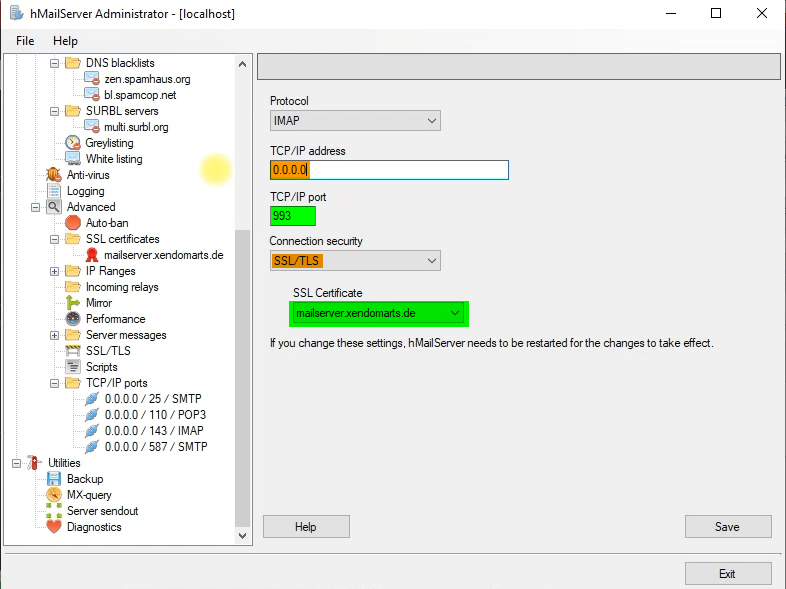Click the Server sendout icon
The height and width of the screenshot is (589, 786).
[54, 511]
